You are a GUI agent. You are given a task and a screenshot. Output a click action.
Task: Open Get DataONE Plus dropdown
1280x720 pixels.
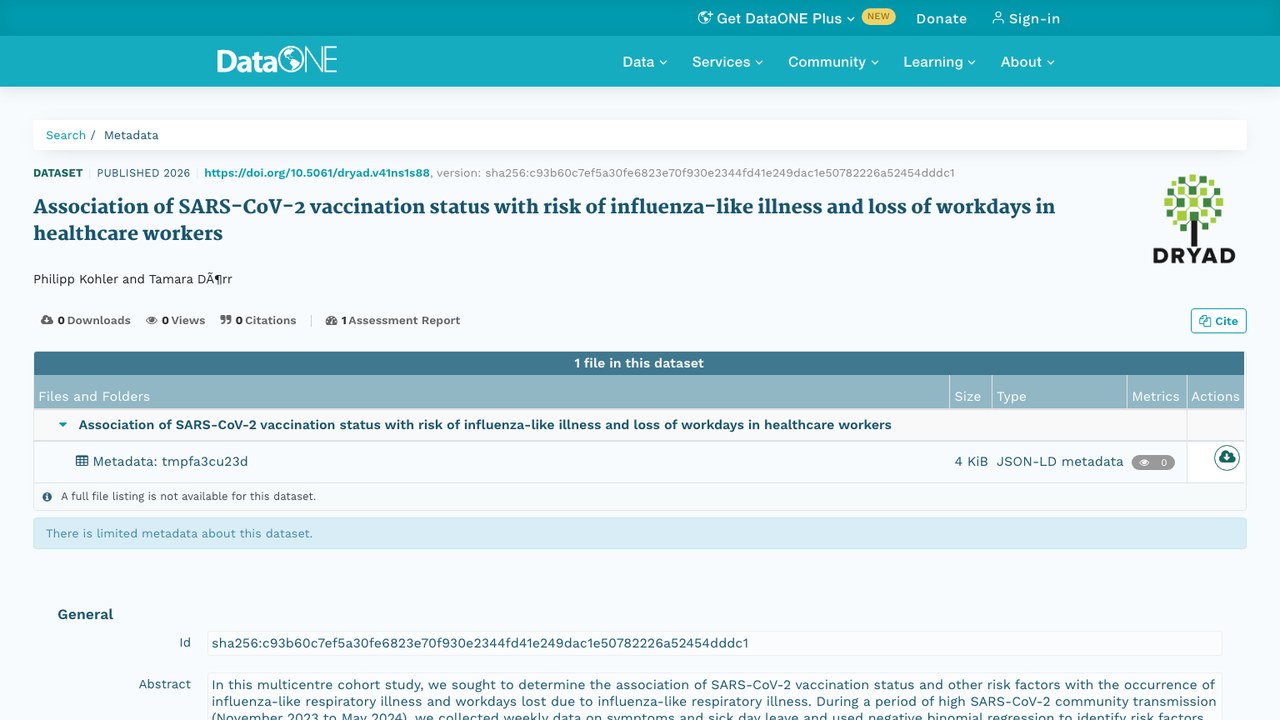(x=776, y=18)
